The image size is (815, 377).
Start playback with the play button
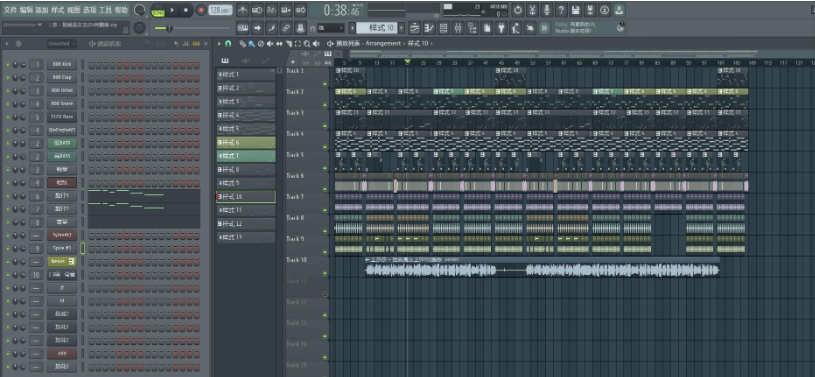coord(172,10)
